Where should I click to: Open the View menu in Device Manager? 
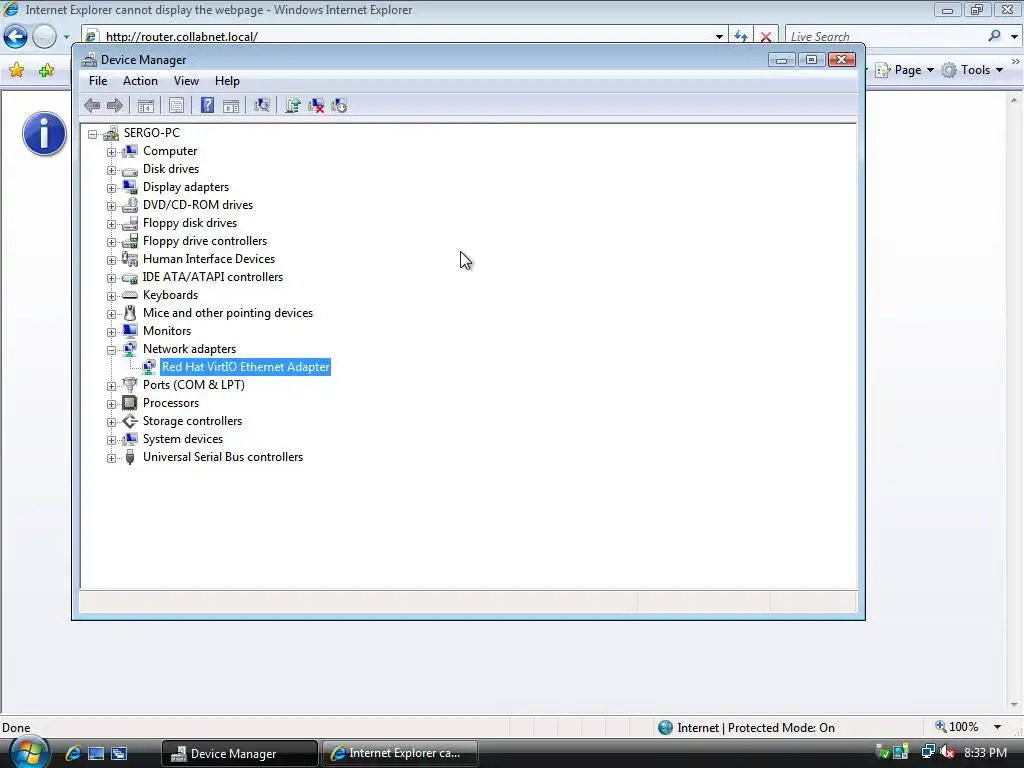(x=186, y=81)
